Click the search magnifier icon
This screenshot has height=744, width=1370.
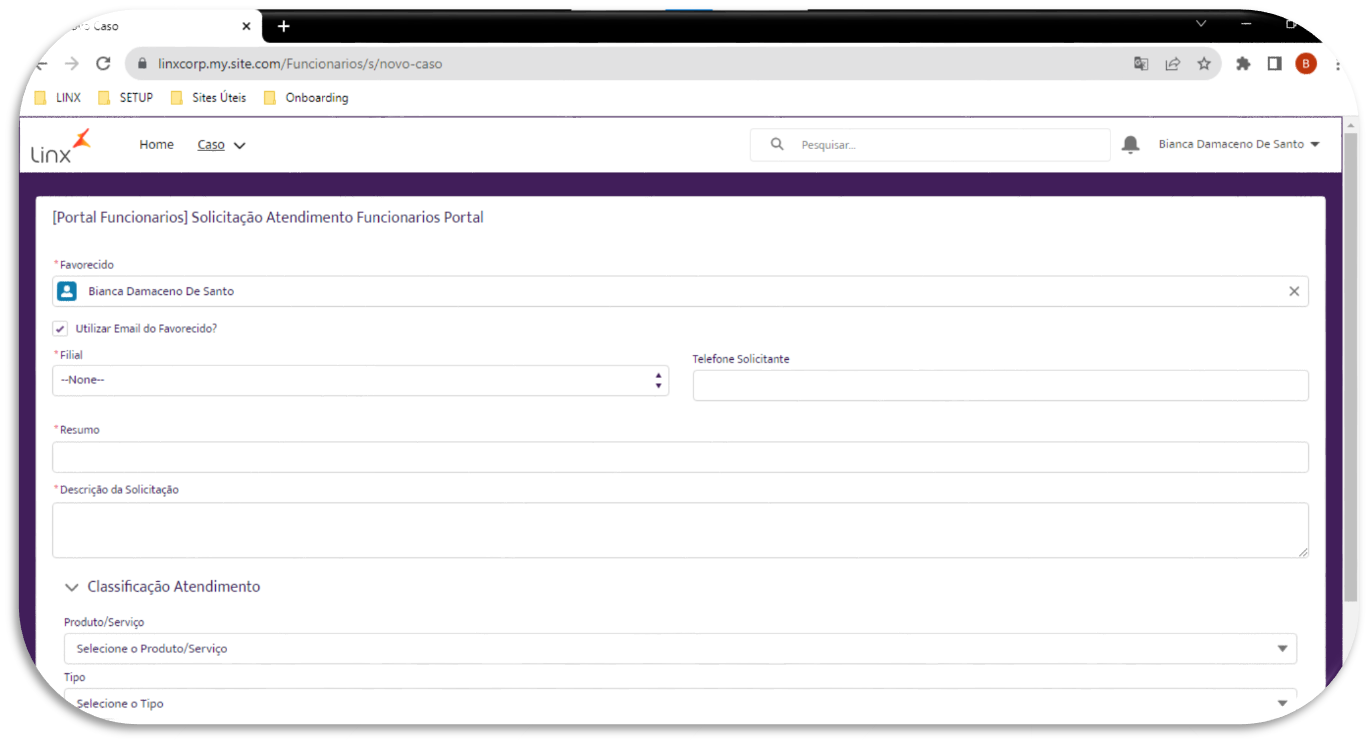[777, 145]
